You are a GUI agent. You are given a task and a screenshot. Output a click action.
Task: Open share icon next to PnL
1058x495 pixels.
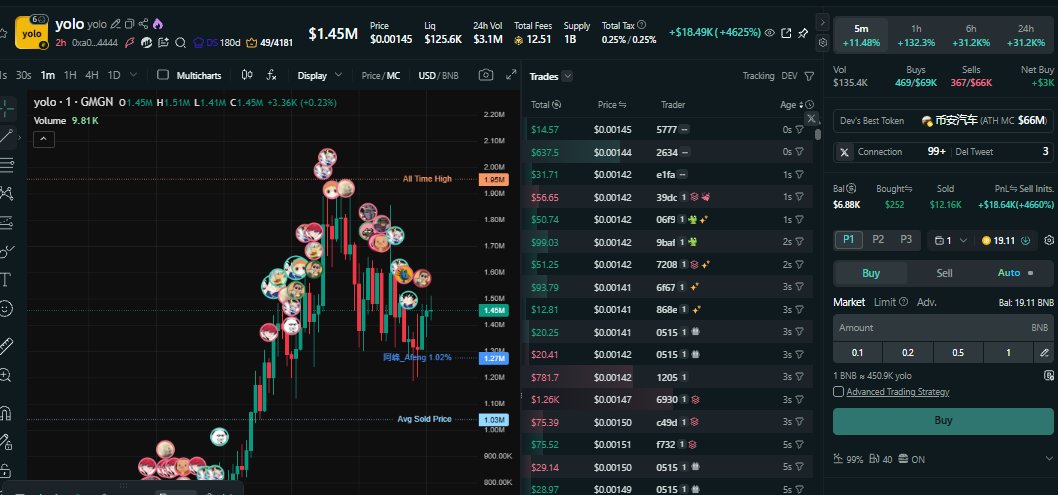tap(786, 32)
